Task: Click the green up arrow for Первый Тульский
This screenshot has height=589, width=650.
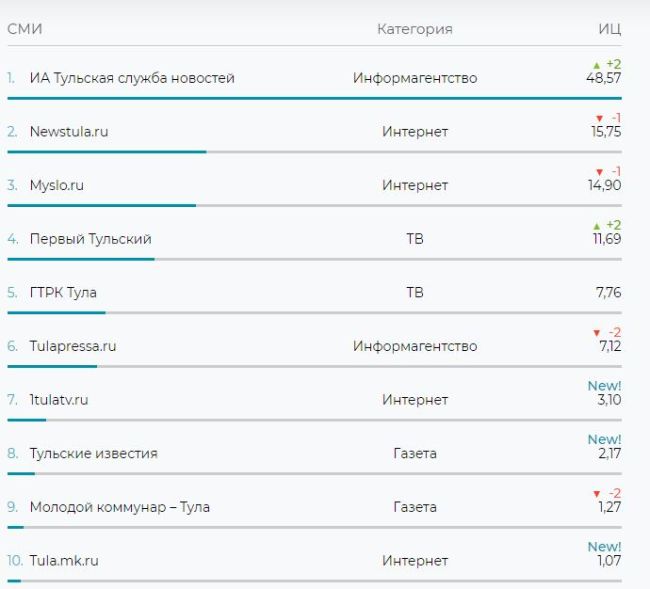Action: pyautogui.click(x=597, y=226)
